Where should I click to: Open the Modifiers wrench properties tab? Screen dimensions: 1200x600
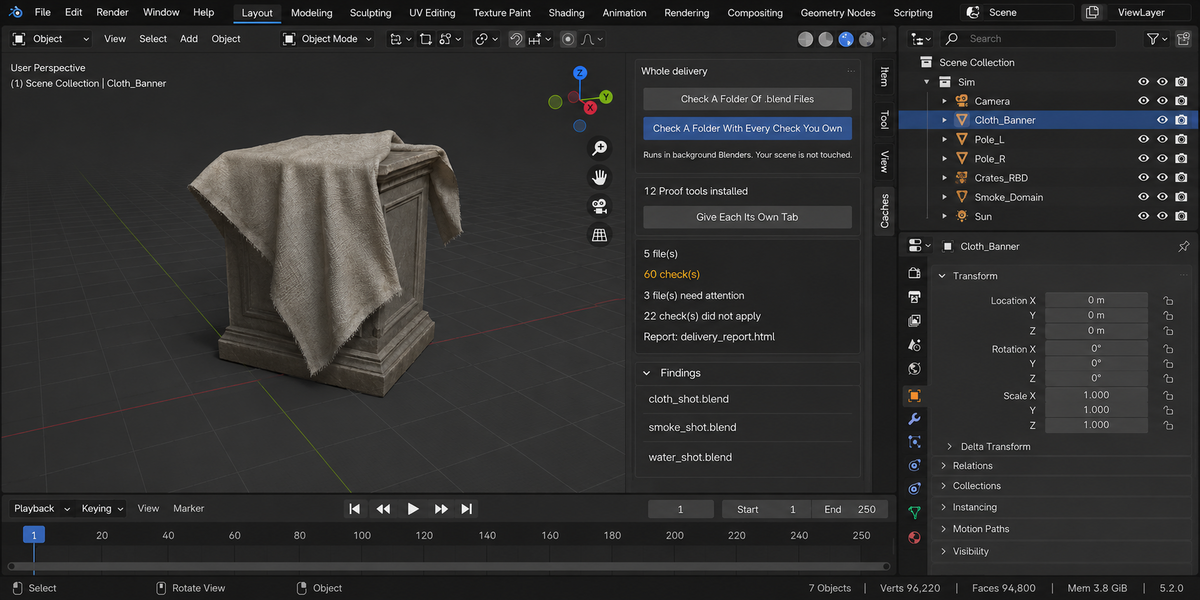[x=914, y=419]
